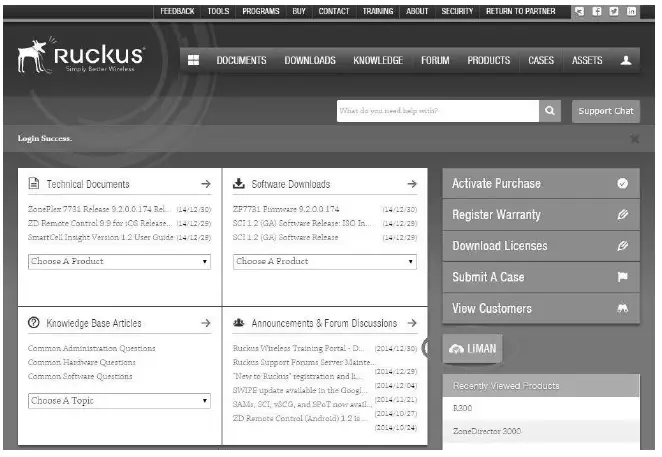662x457 pixels.
Task: Open ZF7731 Firmware 9.2.0.0.174 download
Action: click(x=286, y=209)
